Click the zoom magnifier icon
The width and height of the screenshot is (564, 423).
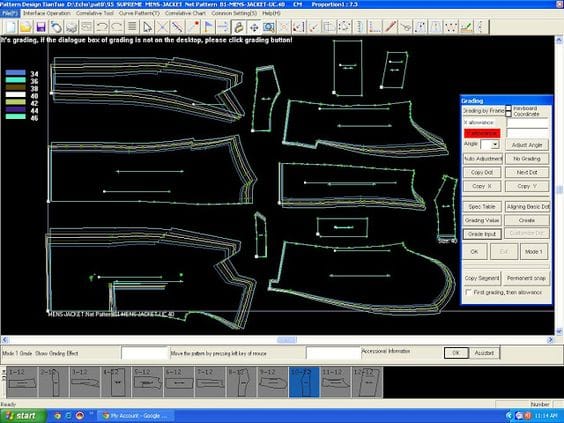point(269,27)
